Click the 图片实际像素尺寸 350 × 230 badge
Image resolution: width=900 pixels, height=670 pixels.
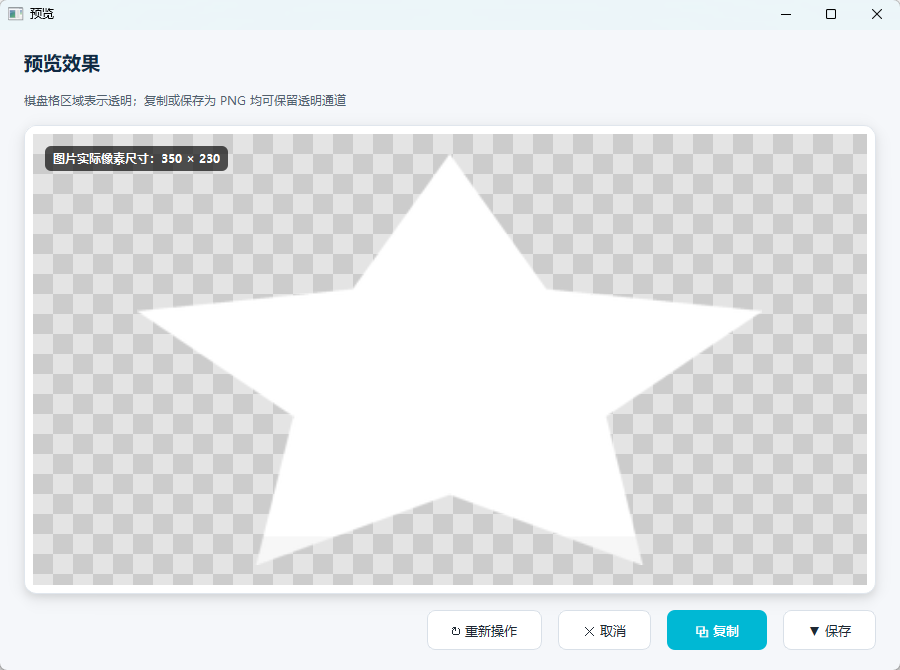pyautogui.click(x=137, y=158)
